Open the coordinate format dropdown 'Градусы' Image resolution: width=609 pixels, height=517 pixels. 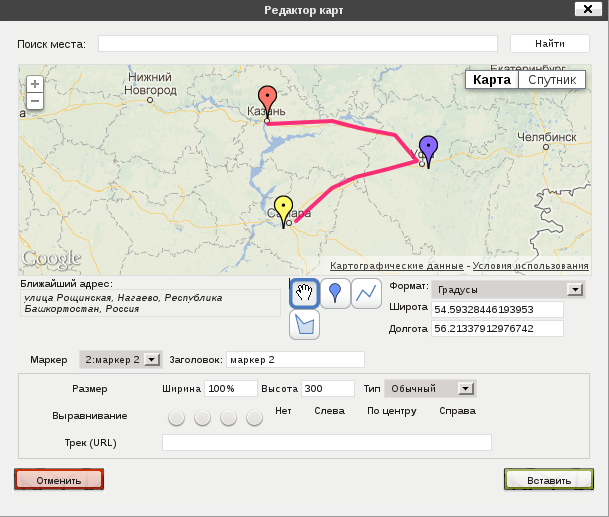[x=507, y=289]
